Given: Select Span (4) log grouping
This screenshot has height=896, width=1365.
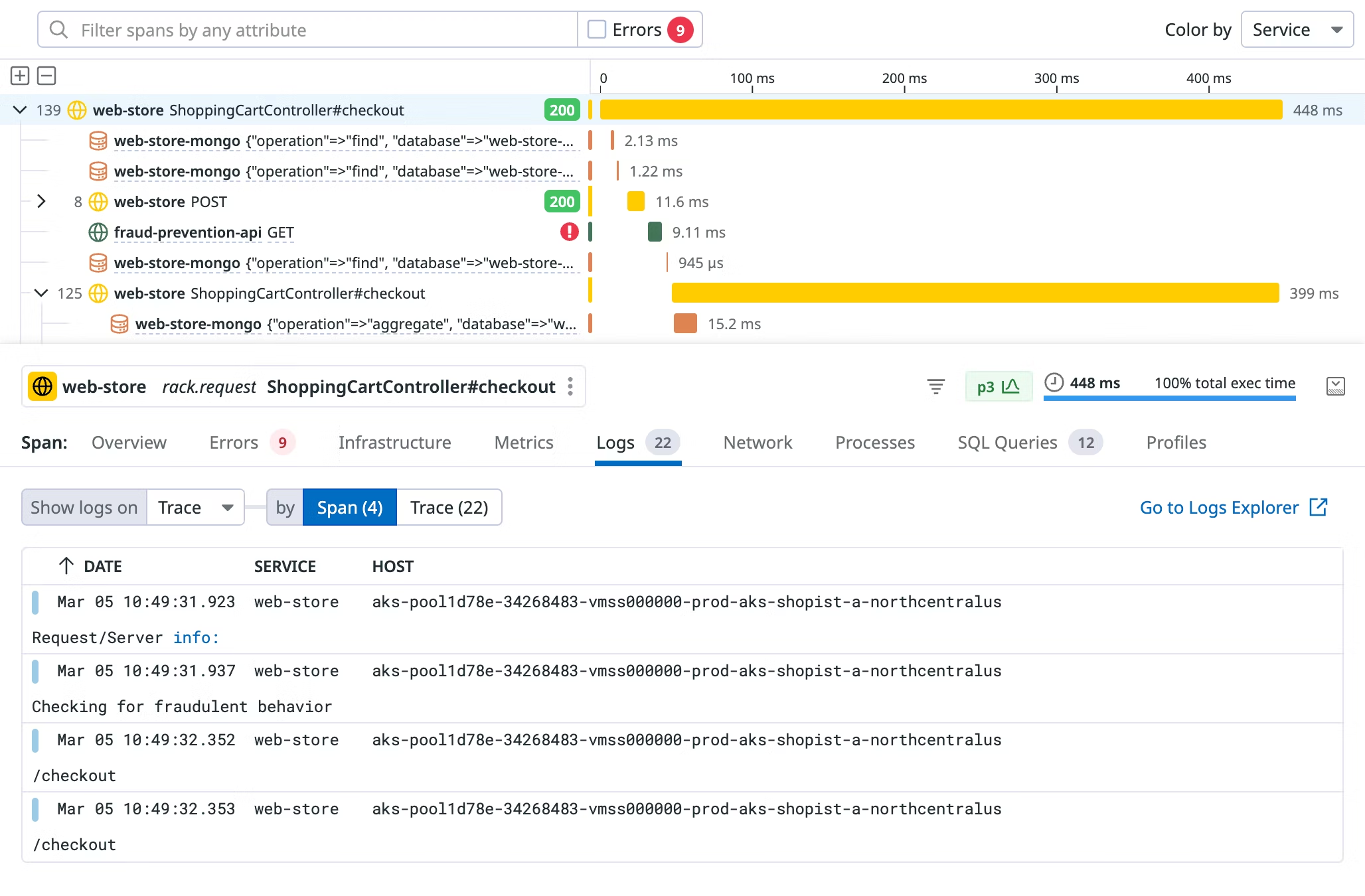Looking at the screenshot, I should 349,506.
